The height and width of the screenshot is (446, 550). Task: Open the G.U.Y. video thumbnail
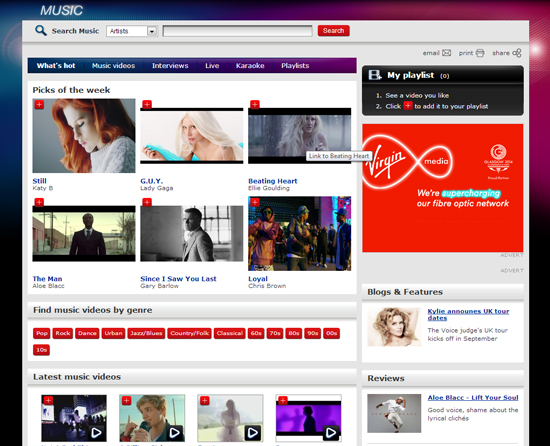click(x=192, y=136)
